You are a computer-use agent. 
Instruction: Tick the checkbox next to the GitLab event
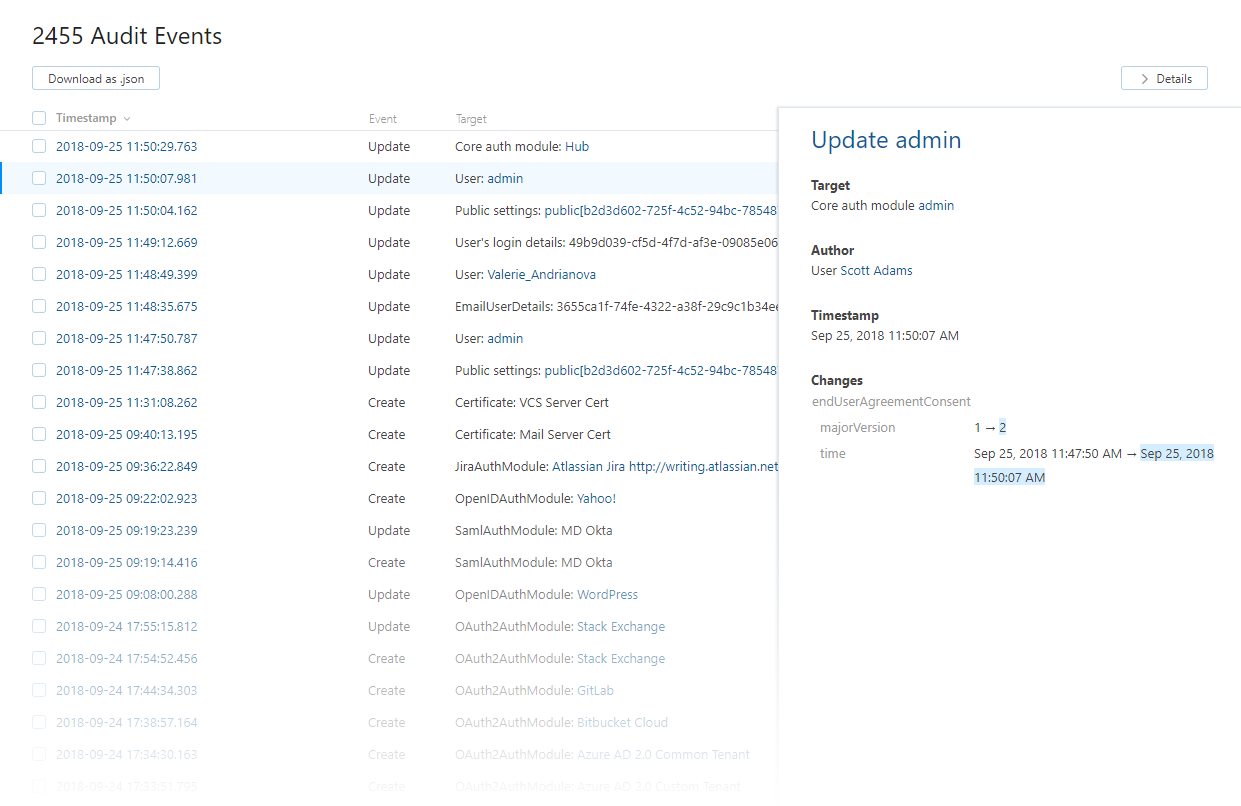click(39, 690)
